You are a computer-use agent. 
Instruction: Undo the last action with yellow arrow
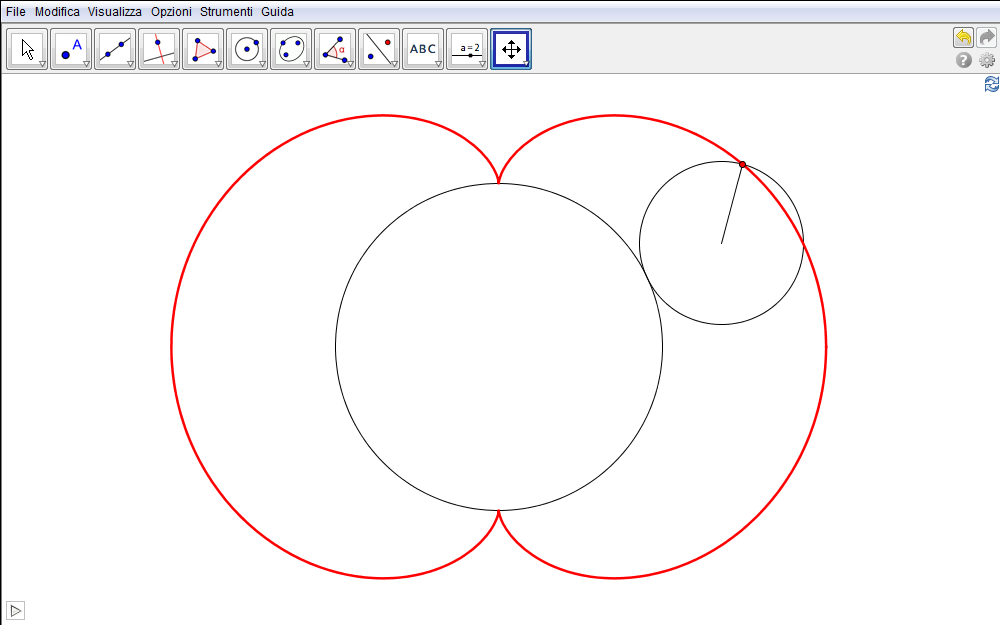pyautogui.click(x=963, y=38)
